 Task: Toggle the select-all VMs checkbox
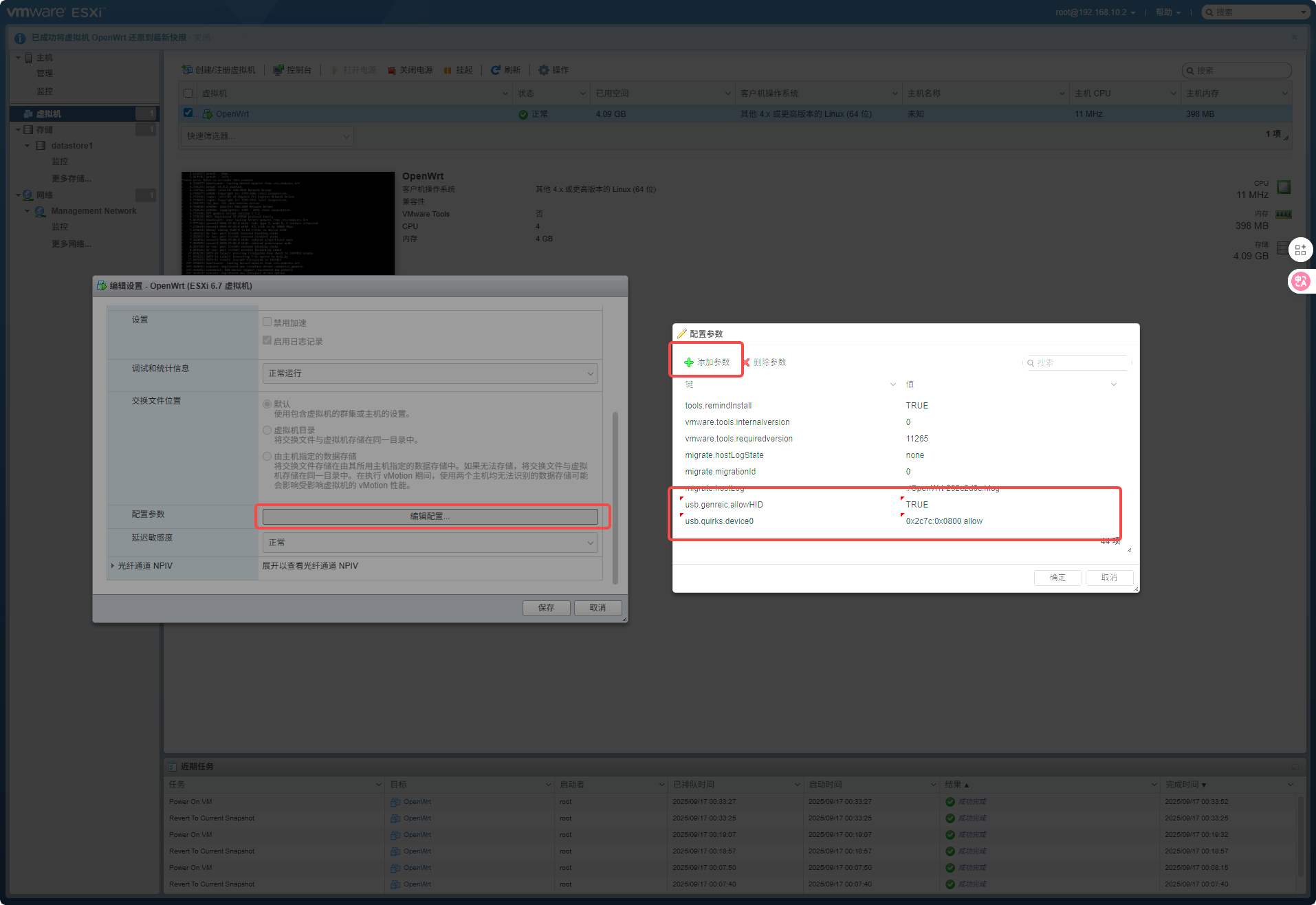[x=188, y=94]
